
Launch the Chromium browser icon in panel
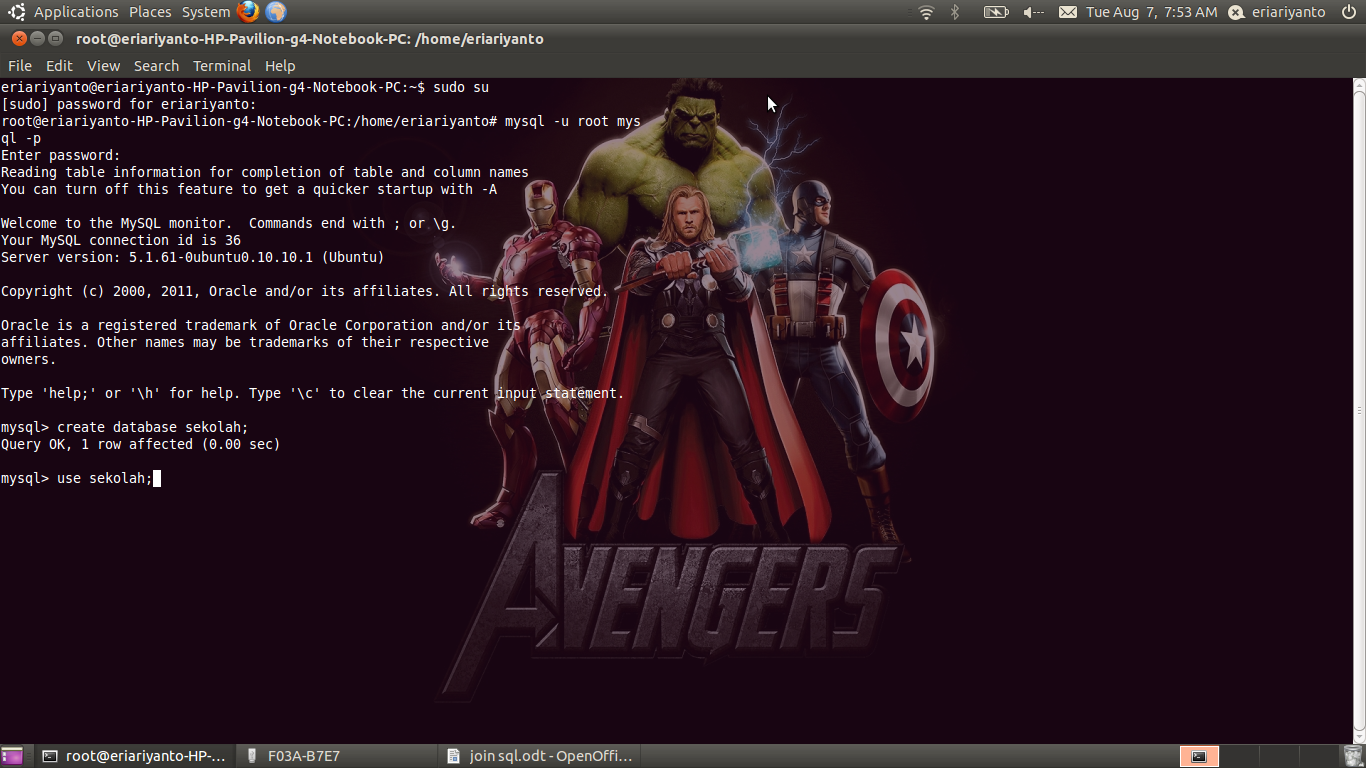[276, 12]
